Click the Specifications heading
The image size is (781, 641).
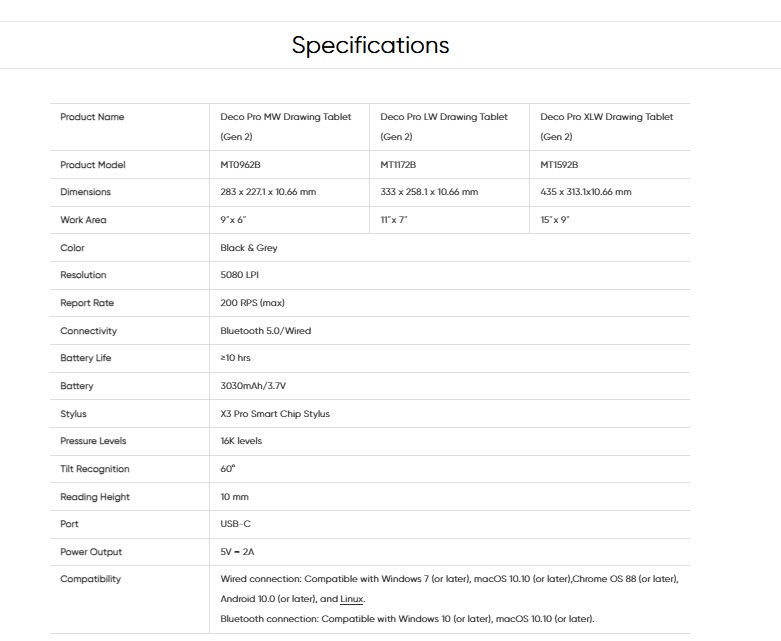tap(371, 45)
